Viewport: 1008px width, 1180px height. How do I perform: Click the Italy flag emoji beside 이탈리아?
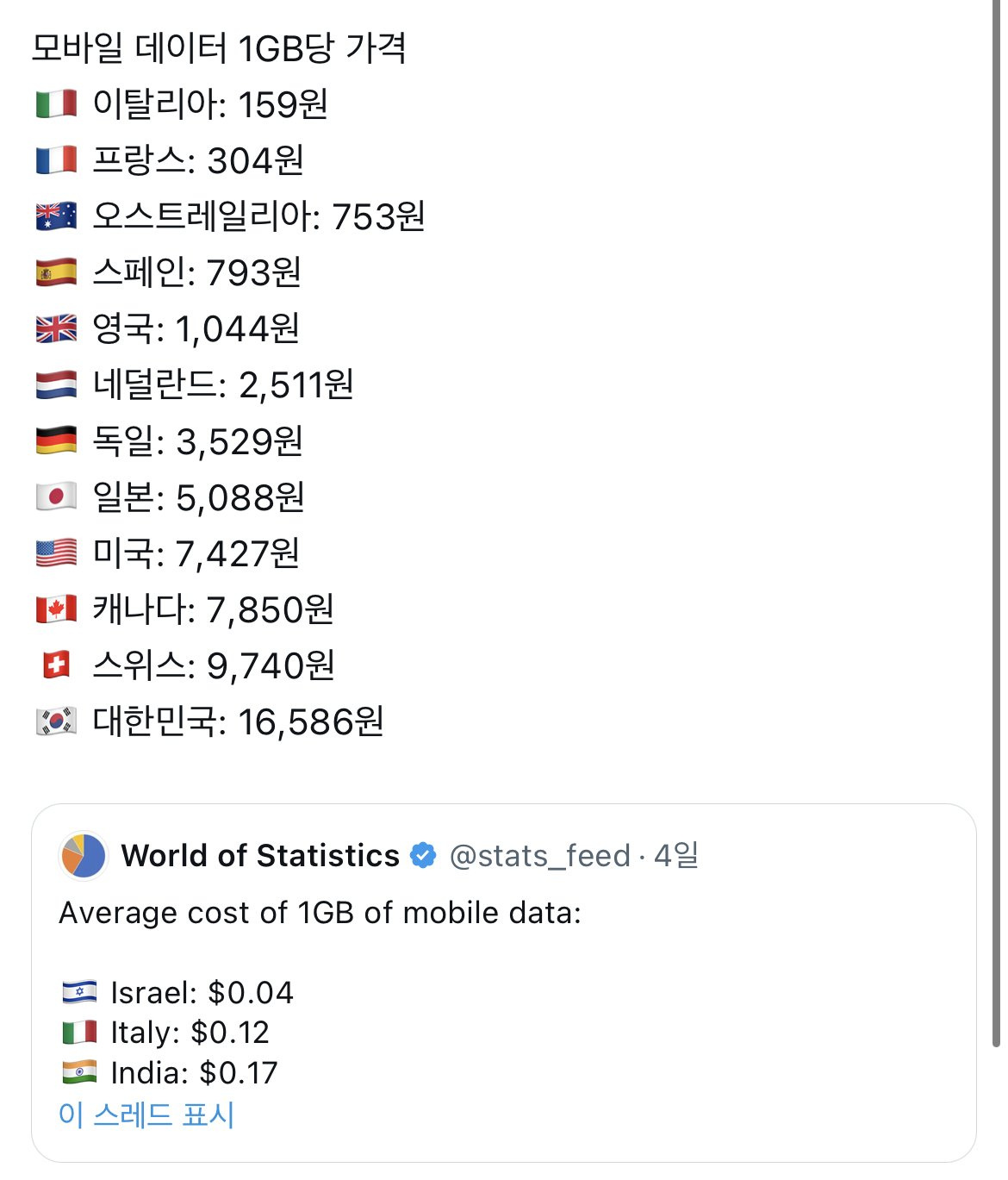[x=56, y=104]
